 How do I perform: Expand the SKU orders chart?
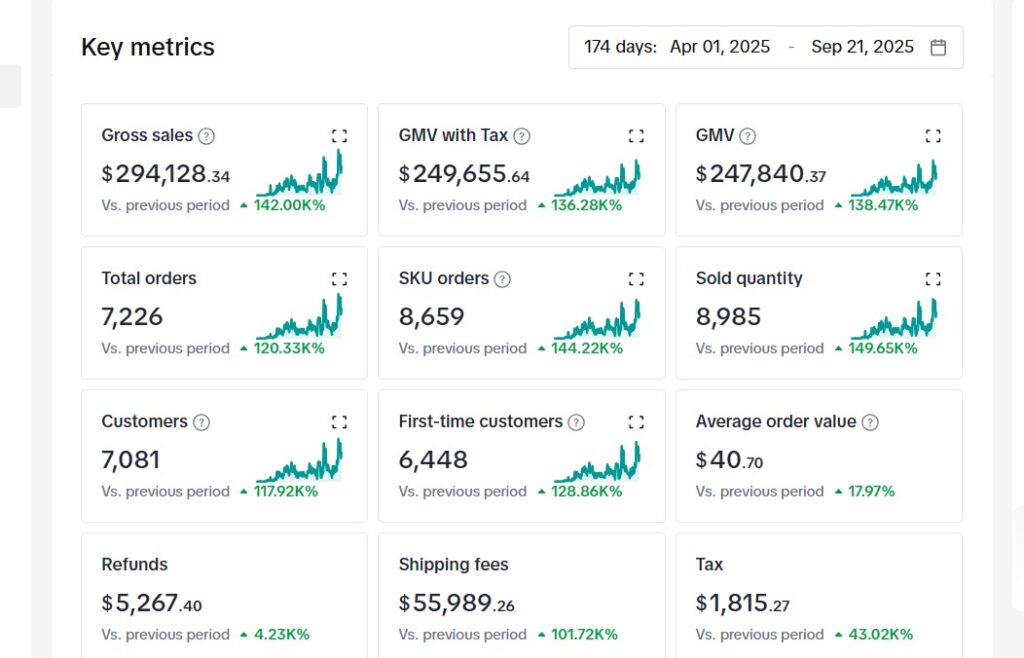click(636, 279)
